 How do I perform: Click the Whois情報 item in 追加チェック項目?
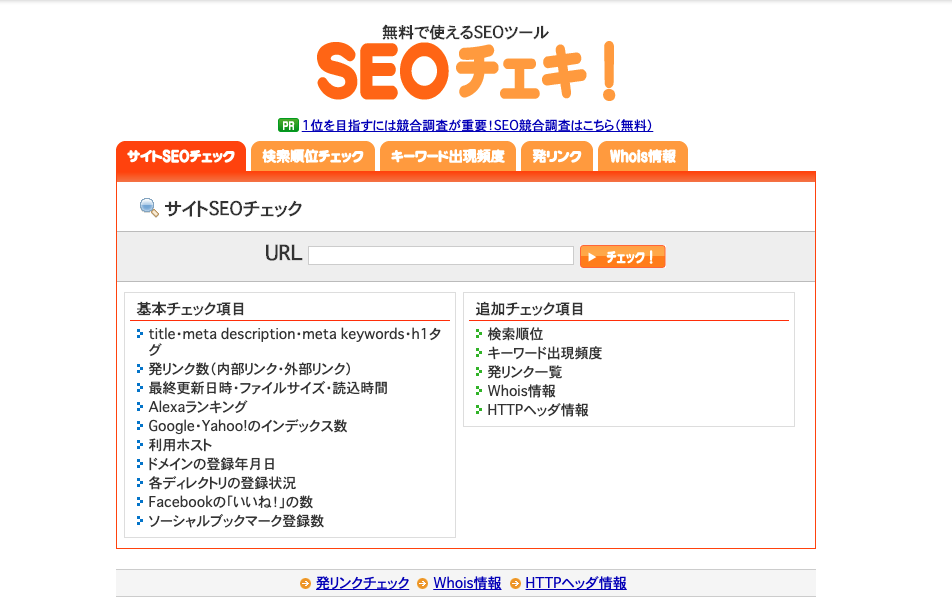(522, 391)
